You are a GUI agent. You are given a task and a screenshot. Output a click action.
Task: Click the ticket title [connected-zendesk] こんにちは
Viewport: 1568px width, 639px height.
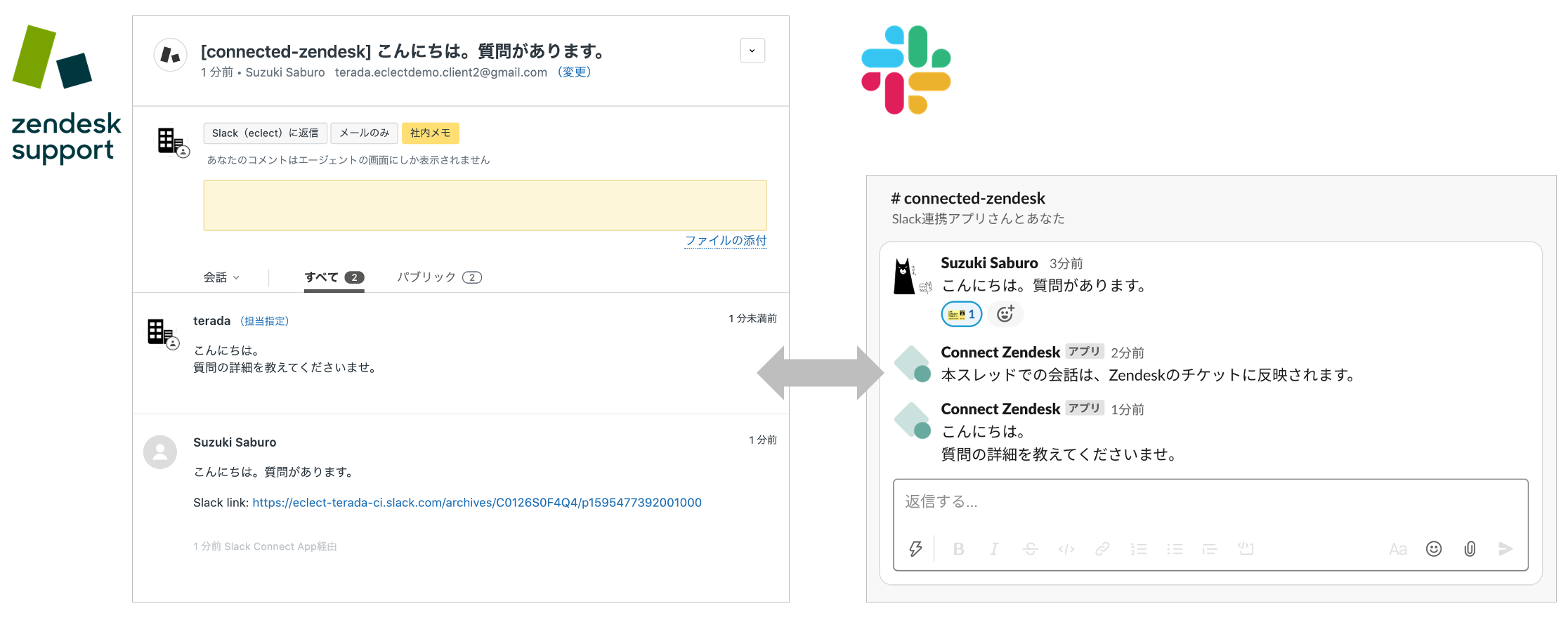click(403, 51)
